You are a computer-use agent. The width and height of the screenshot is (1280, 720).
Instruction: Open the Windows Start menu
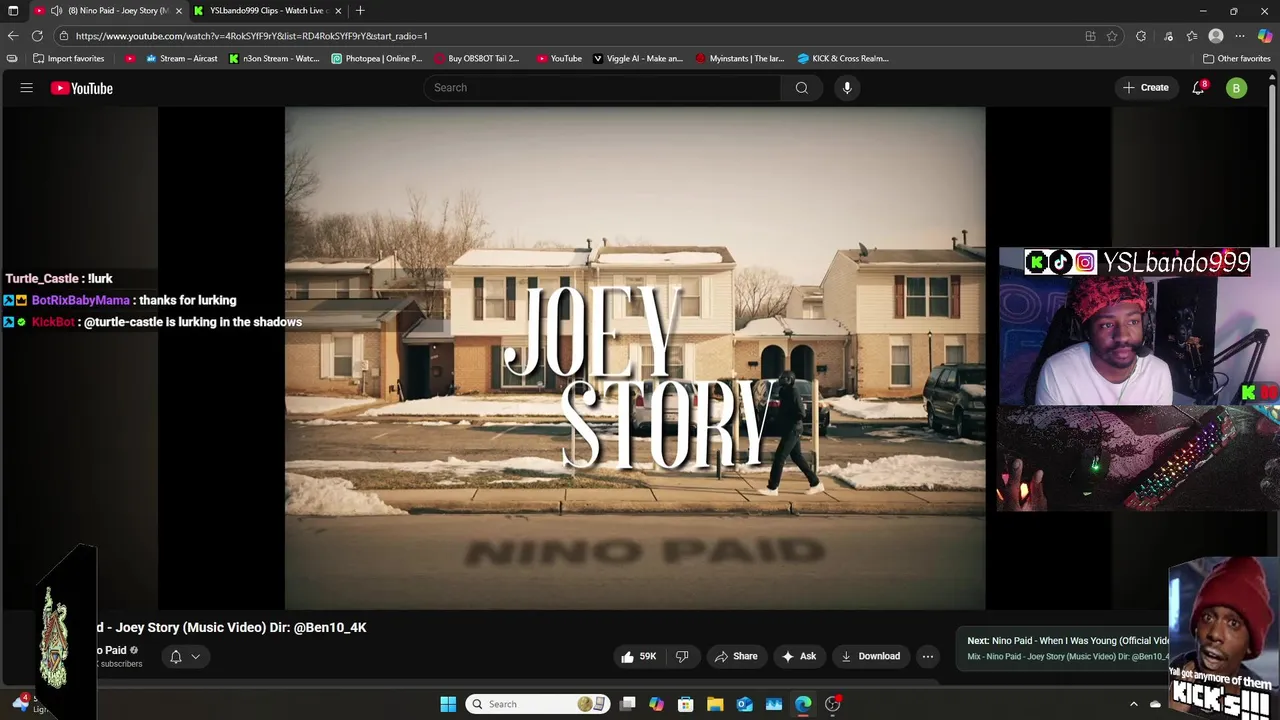(448, 704)
